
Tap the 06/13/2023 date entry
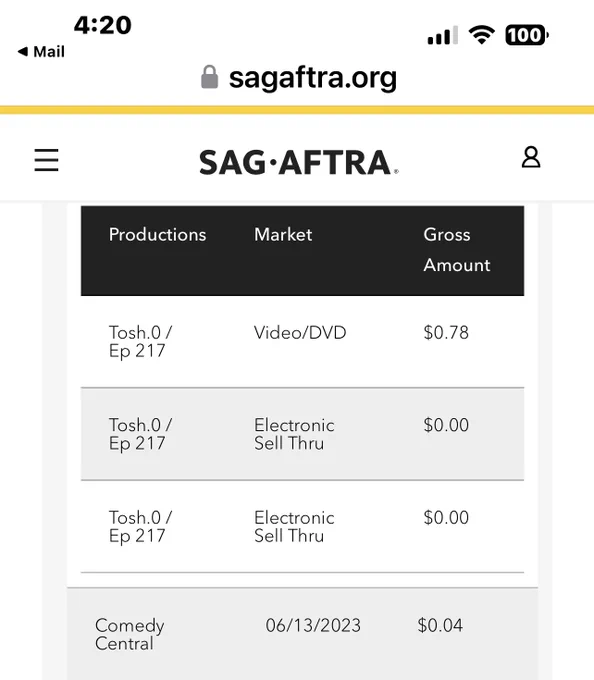[313, 625]
